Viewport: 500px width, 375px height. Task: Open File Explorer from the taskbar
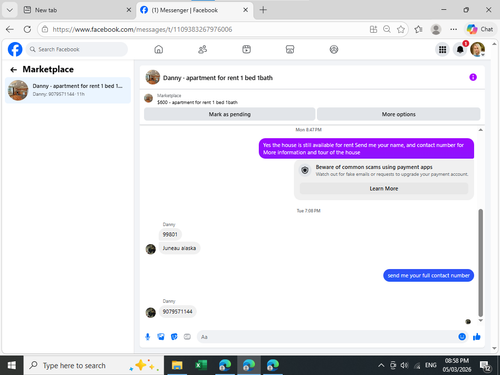pos(177,365)
